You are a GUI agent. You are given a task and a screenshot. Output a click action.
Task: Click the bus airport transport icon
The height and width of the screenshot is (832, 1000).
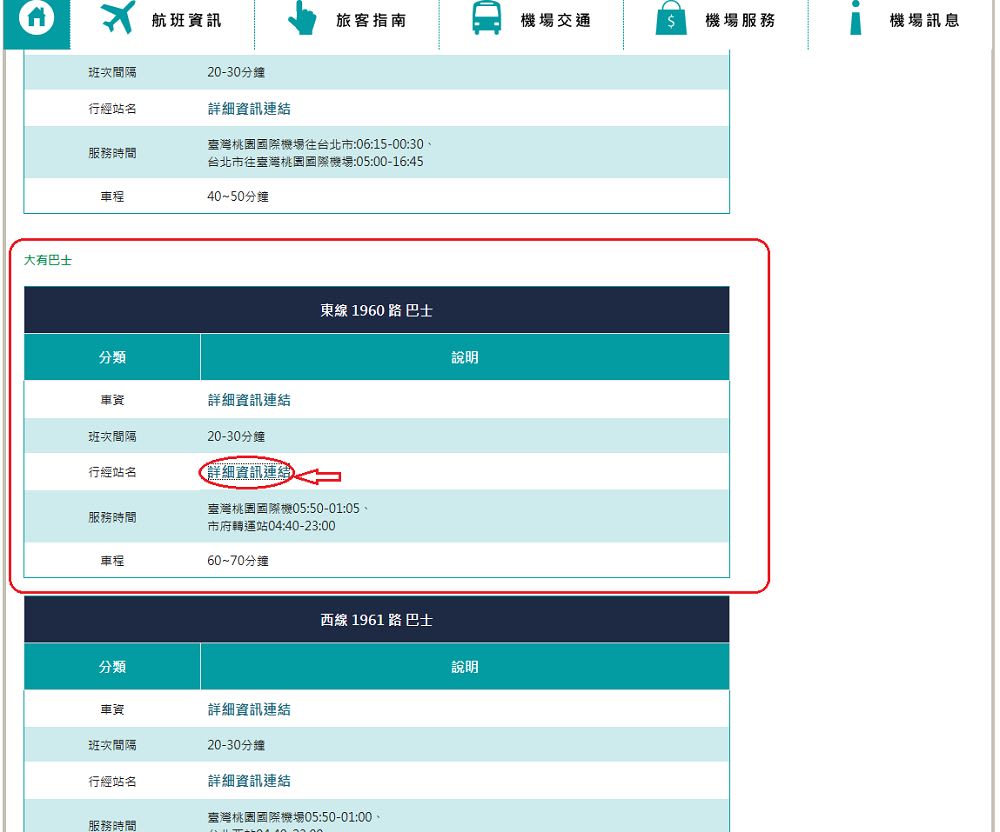(x=487, y=18)
